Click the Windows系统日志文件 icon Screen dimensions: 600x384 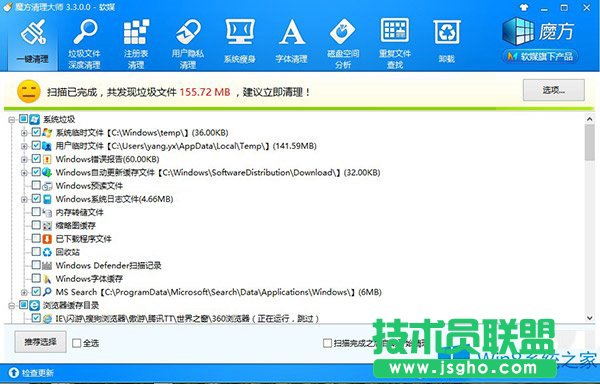click(47, 199)
